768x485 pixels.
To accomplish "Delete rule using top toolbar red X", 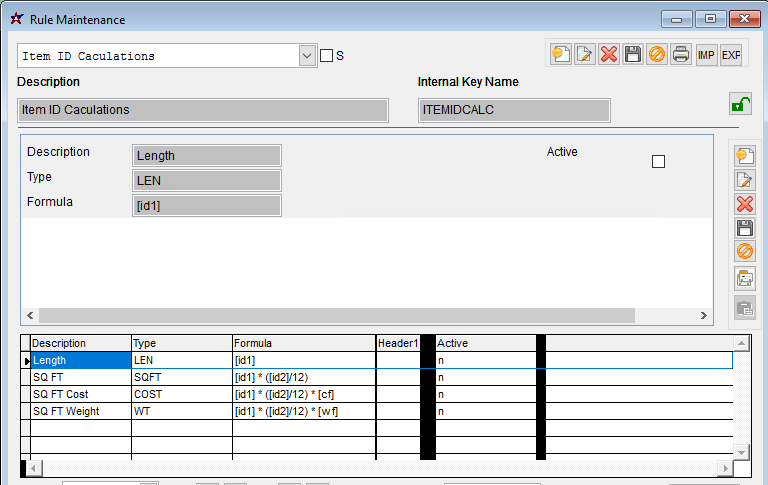I will pyautogui.click(x=609, y=55).
